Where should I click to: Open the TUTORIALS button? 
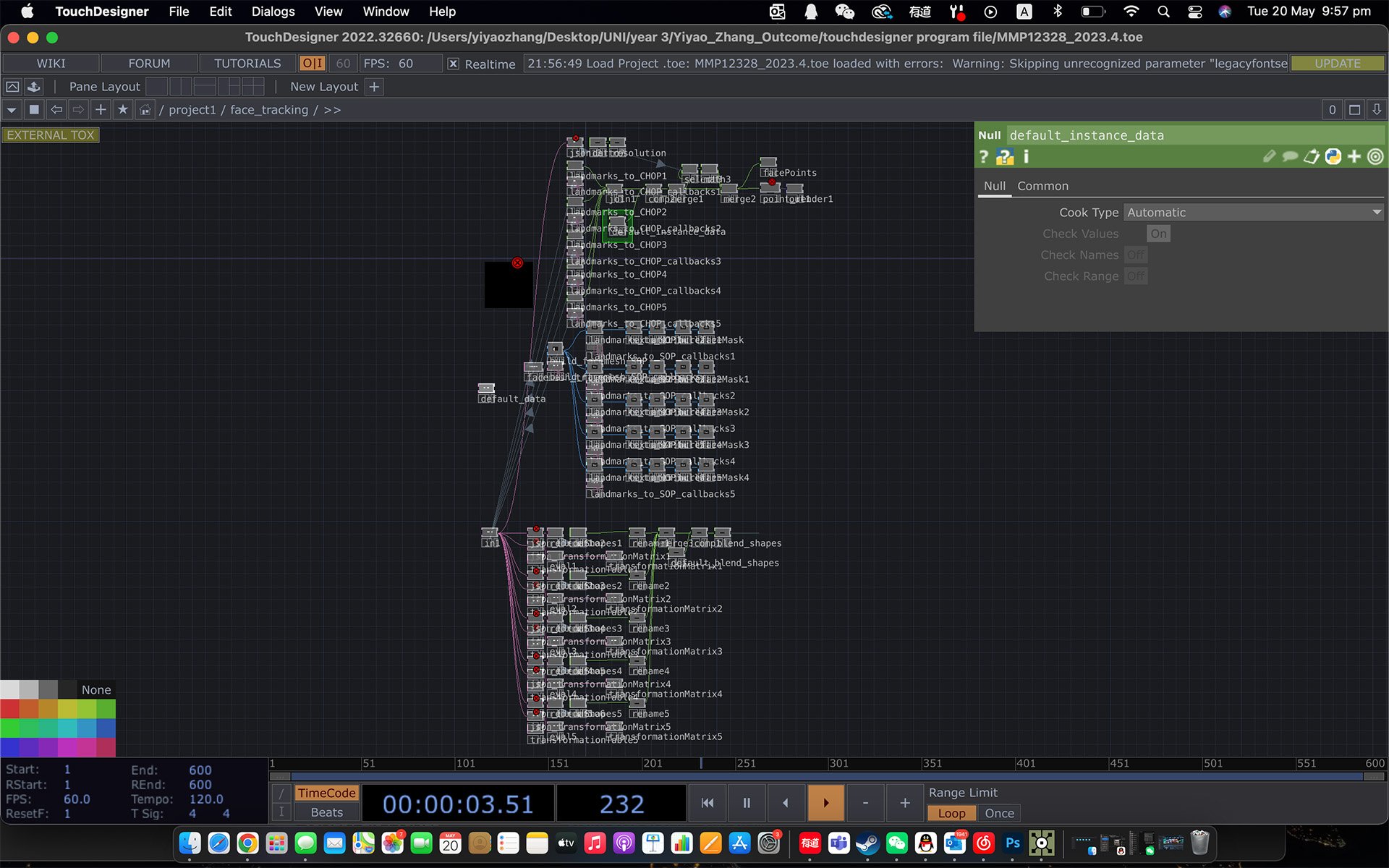247,64
